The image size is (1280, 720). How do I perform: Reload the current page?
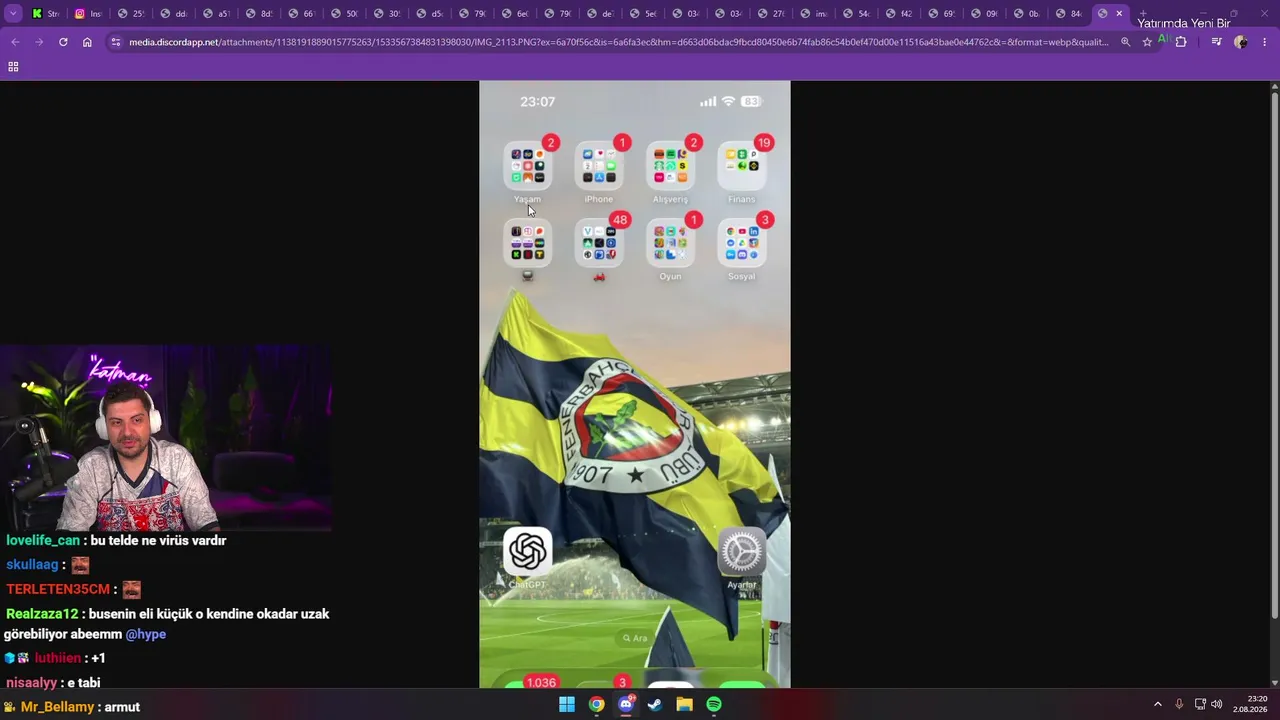(x=63, y=42)
